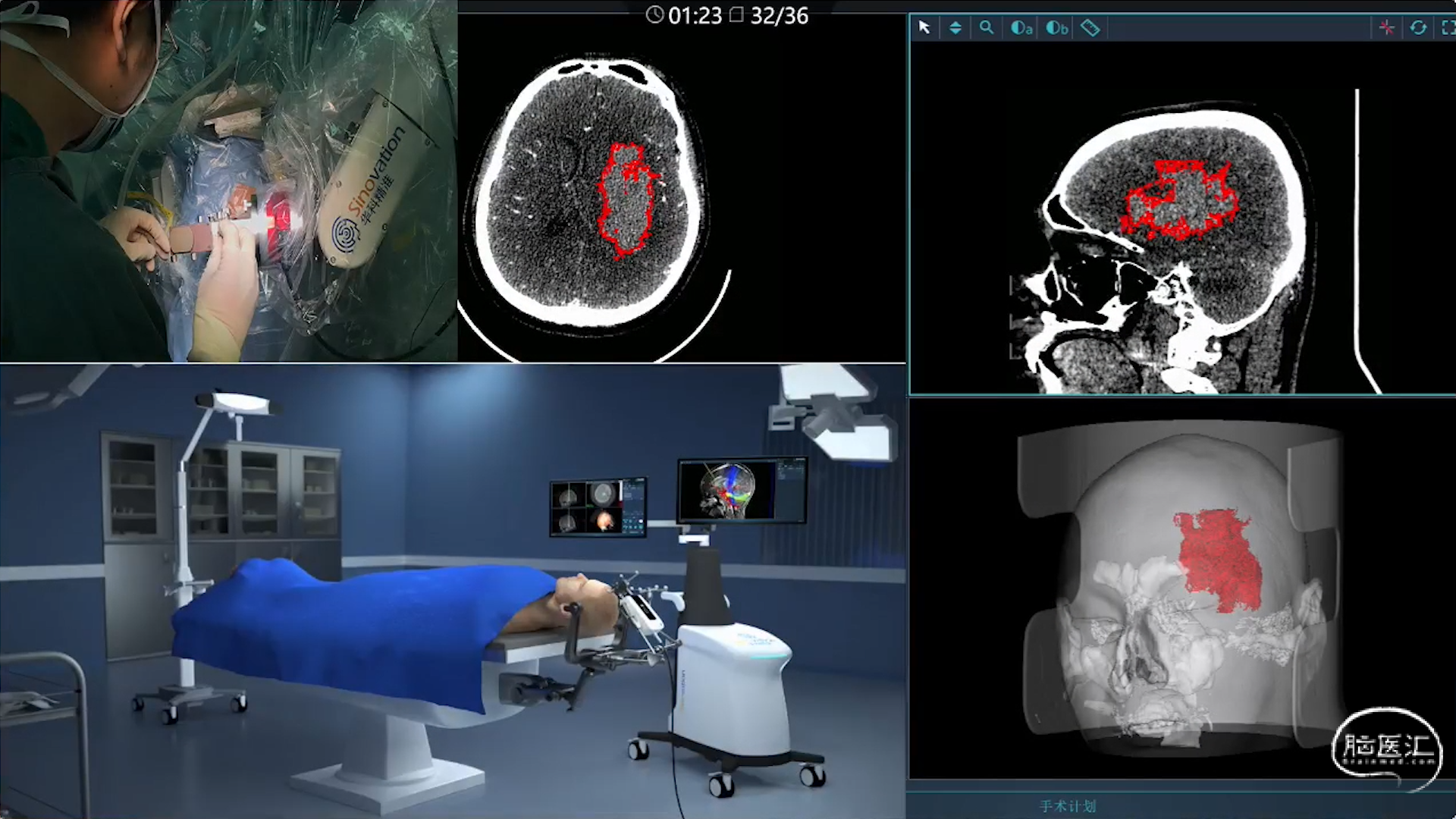
Task: Toggle the red crosshair icon
Action: [x=1387, y=28]
